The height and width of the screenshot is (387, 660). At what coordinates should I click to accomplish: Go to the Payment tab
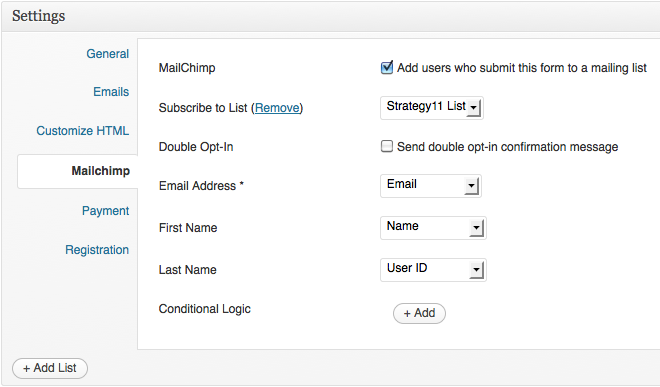[x=105, y=211]
